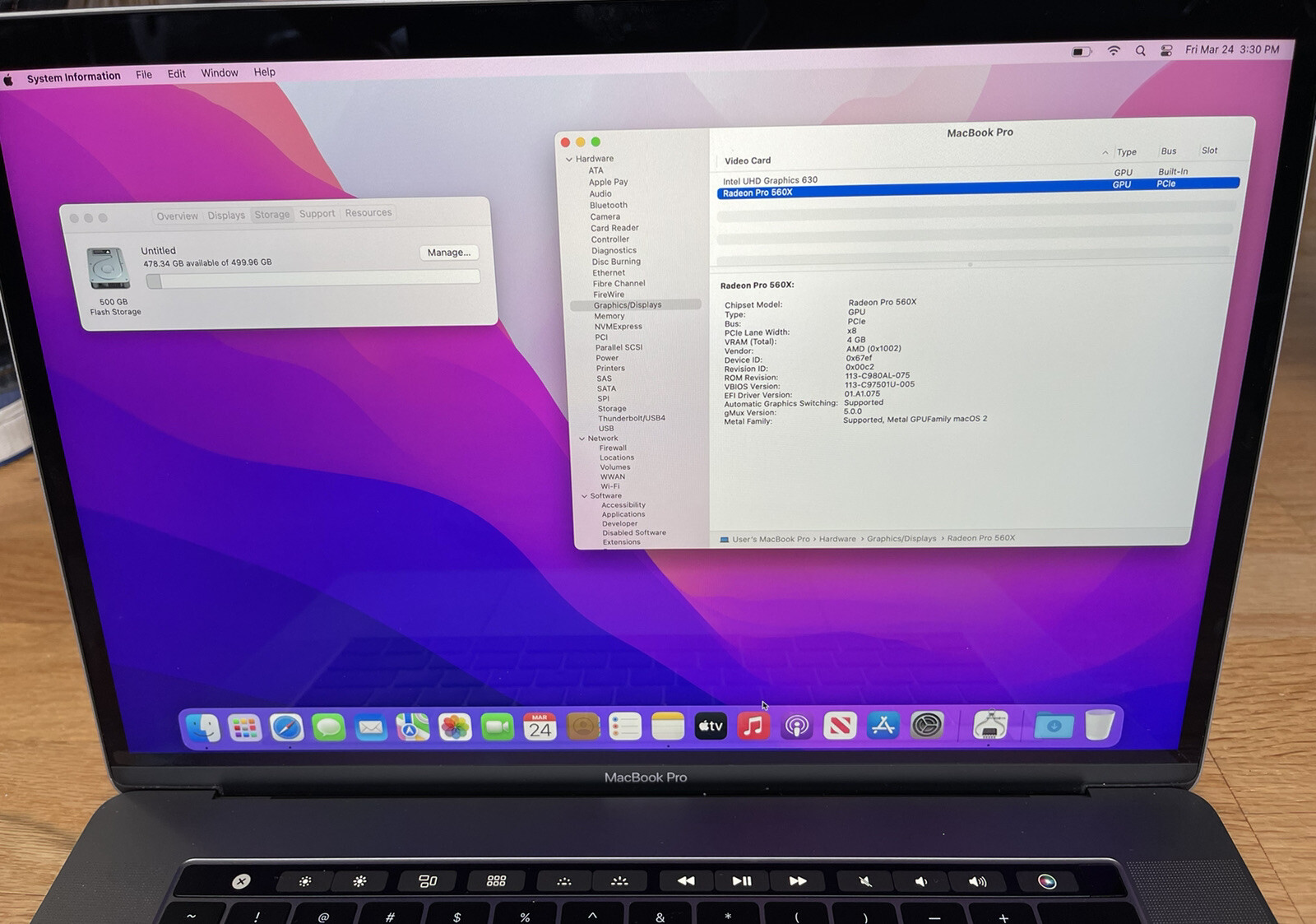Open the Window menu
This screenshot has width=1316, height=924.
pos(220,73)
